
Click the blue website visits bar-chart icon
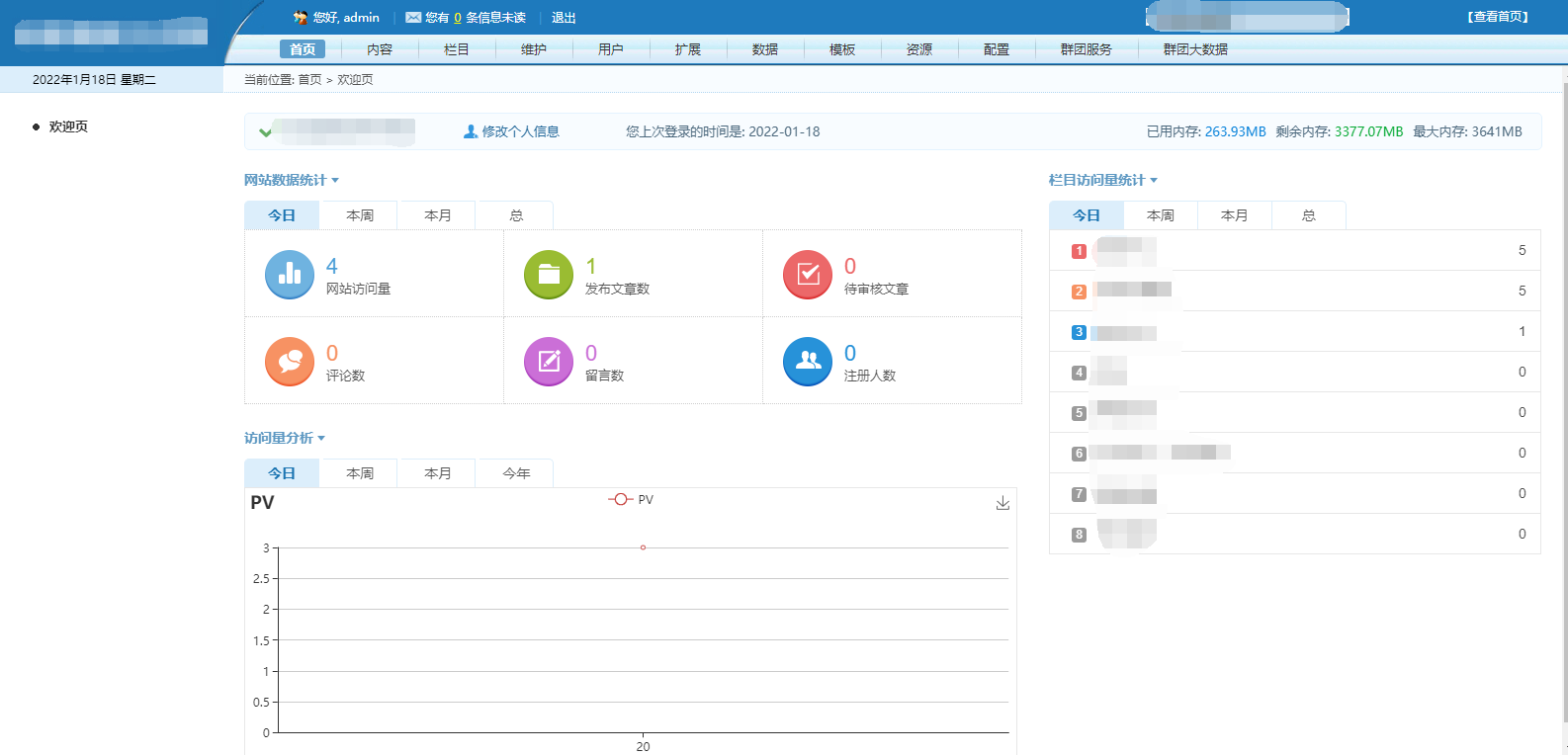(289, 275)
